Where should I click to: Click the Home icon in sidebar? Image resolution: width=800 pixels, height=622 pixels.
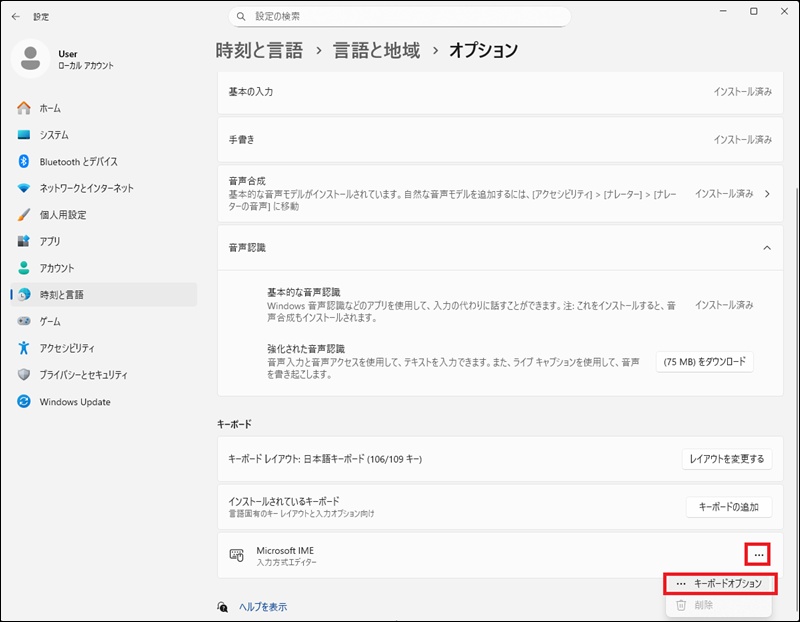24,108
